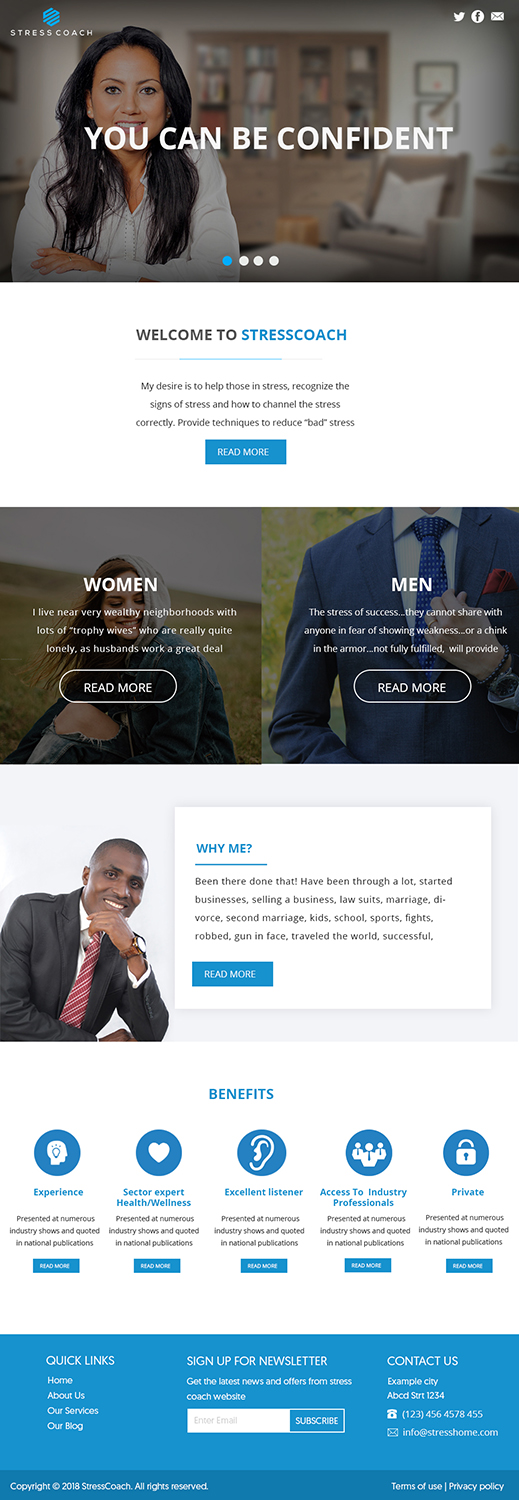Open About Us in Quick Links
The width and height of the screenshot is (519, 1500).
tap(66, 1395)
